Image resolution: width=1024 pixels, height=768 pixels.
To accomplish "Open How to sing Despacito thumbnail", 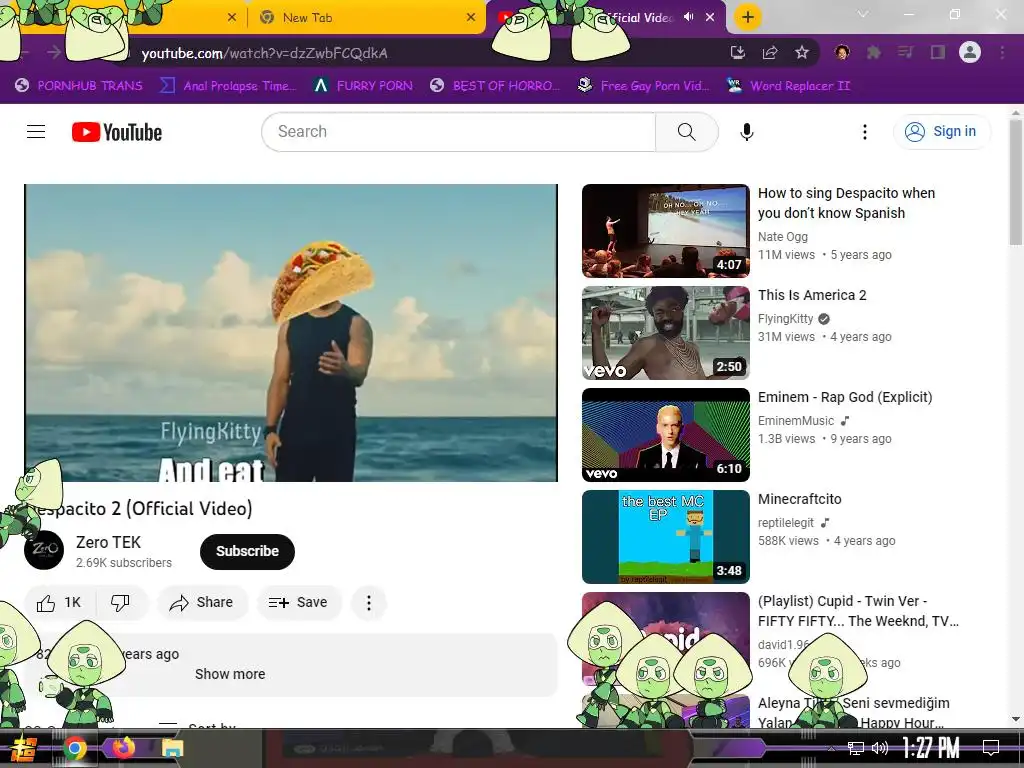I will (665, 231).
